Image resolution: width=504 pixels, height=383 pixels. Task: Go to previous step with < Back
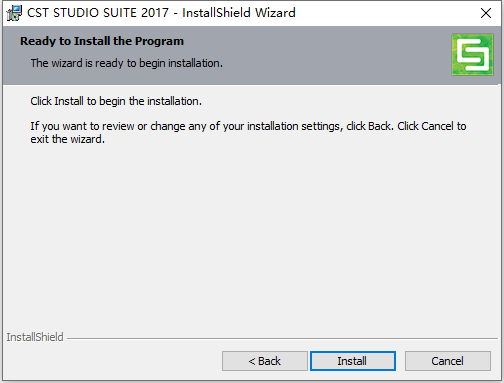(265, 361)
